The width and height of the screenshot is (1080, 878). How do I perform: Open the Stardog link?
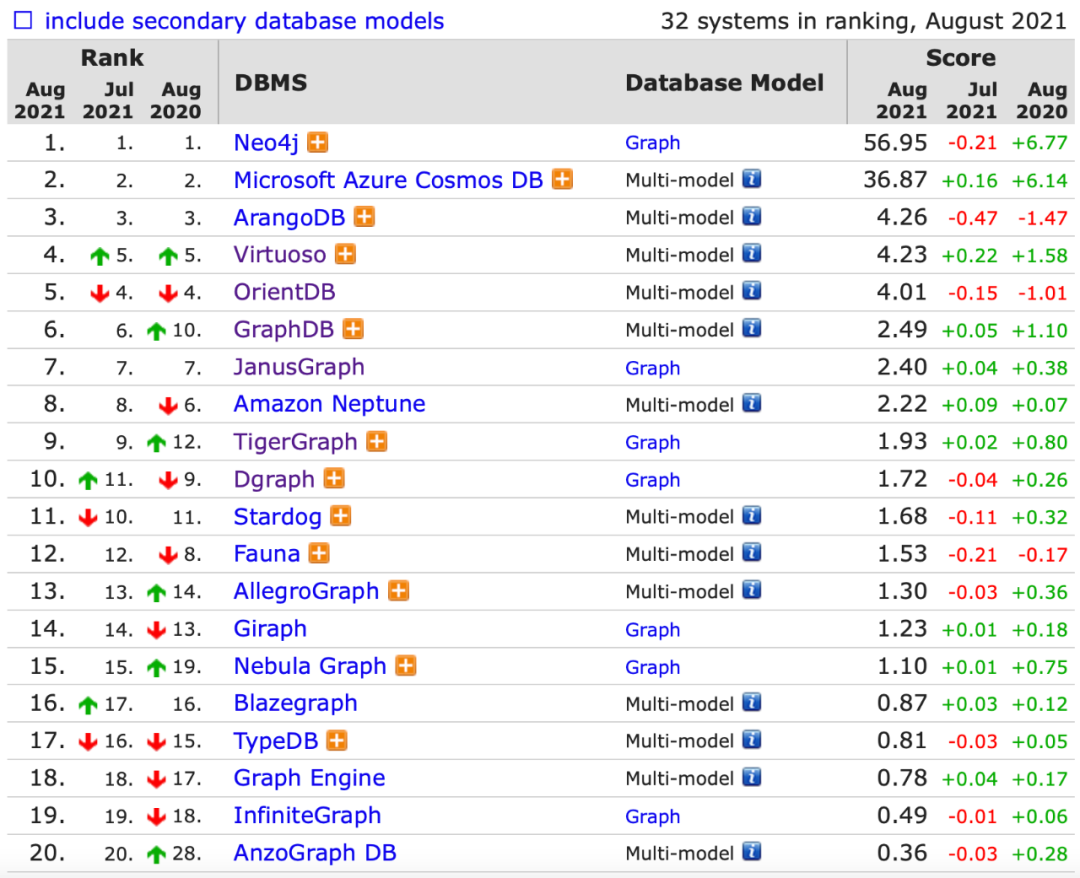coord(278,516)
